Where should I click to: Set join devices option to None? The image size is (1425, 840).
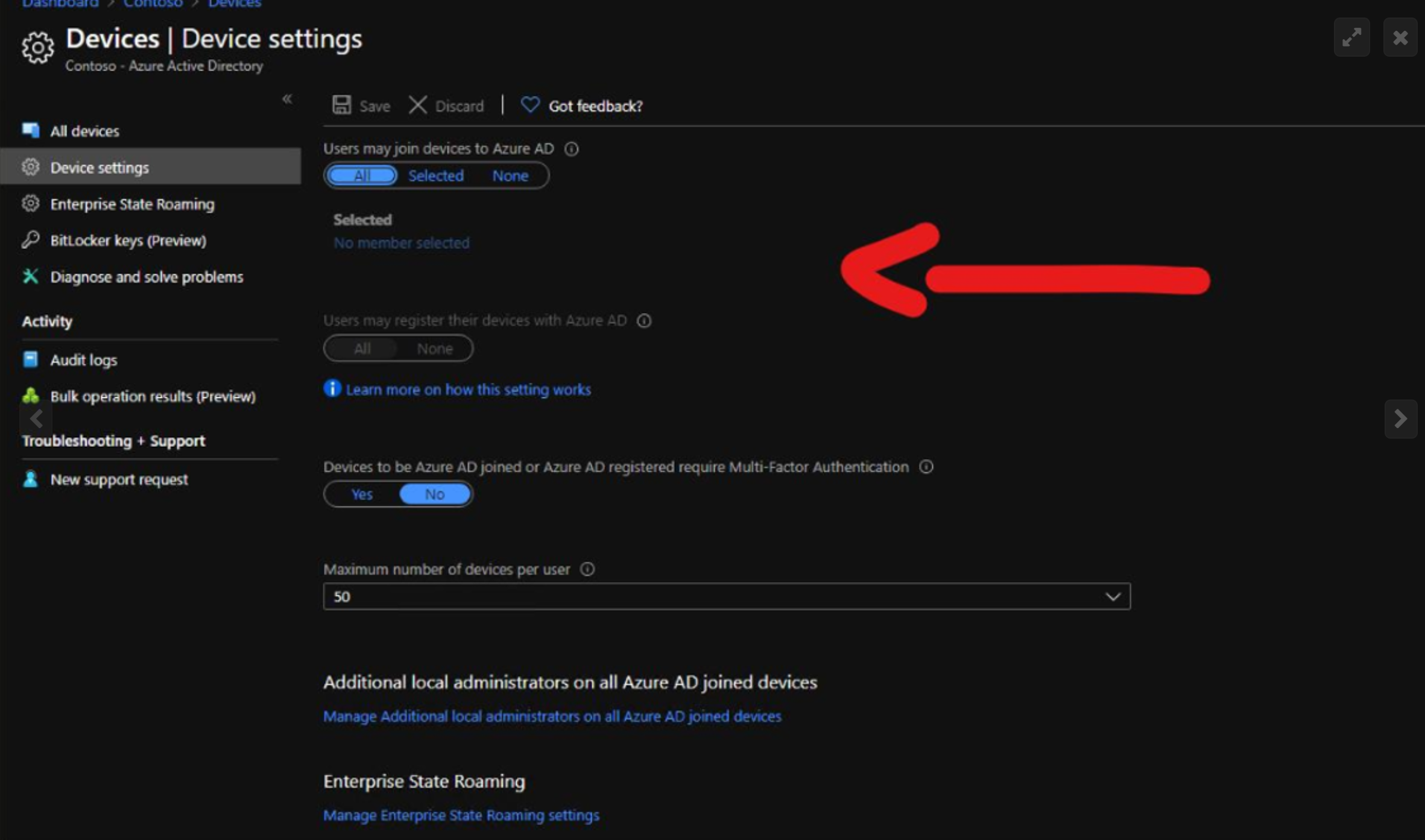point(510,175)
